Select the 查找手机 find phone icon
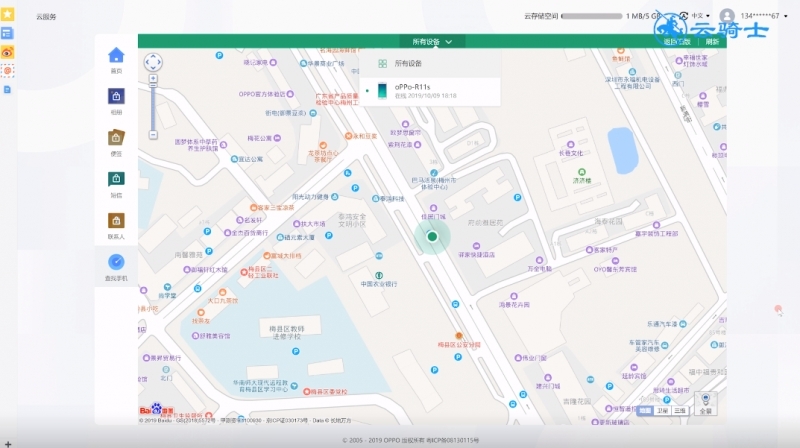The image size is (800, 448). point(116,262)
